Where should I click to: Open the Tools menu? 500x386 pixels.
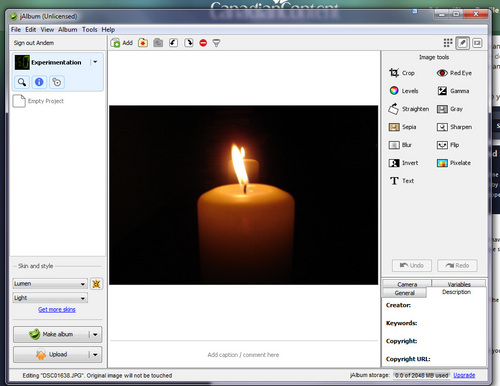pyautogui.click(x=90, y=29)
